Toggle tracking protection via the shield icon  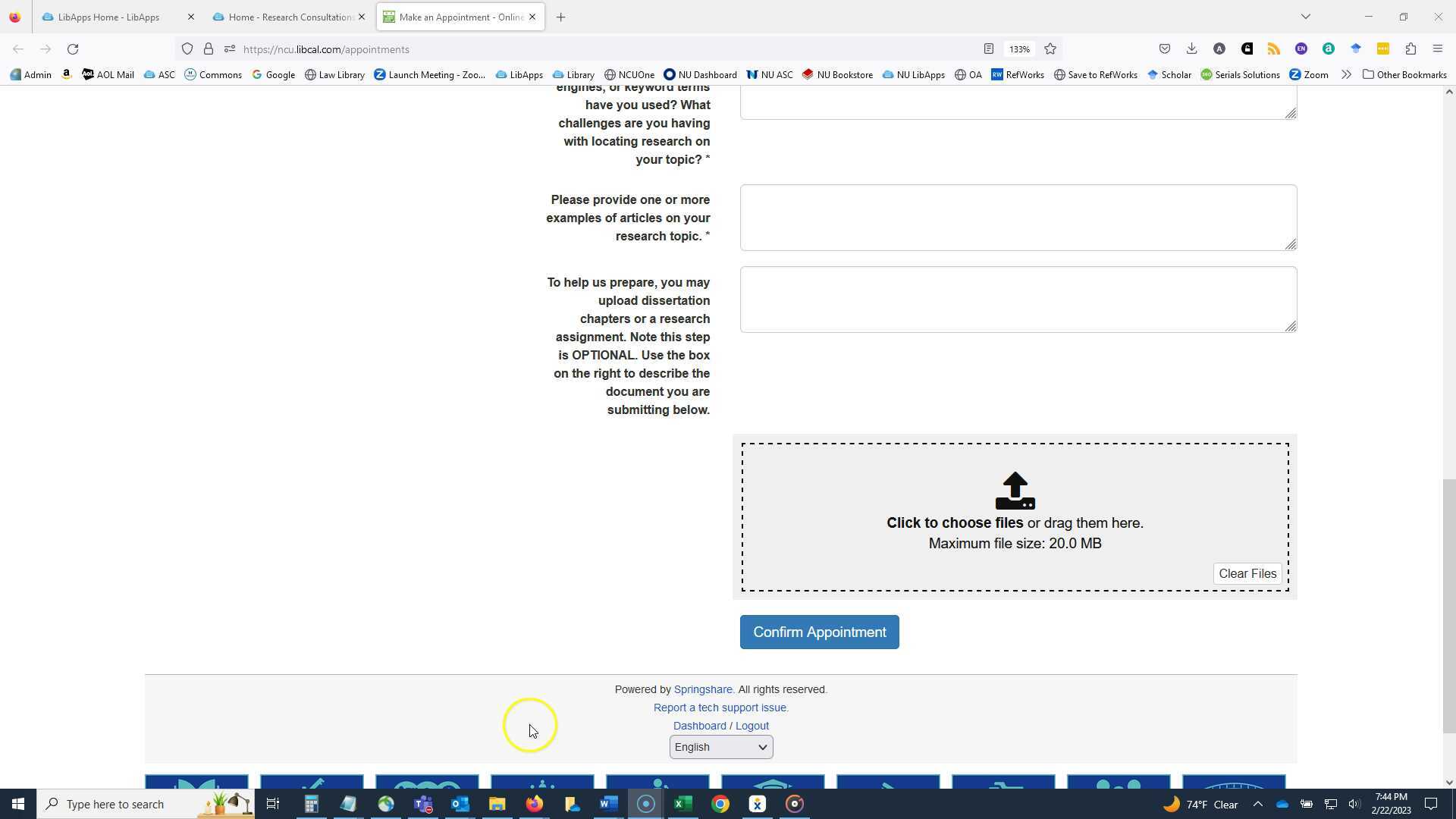pyautogui.click(x=187, y=49)
